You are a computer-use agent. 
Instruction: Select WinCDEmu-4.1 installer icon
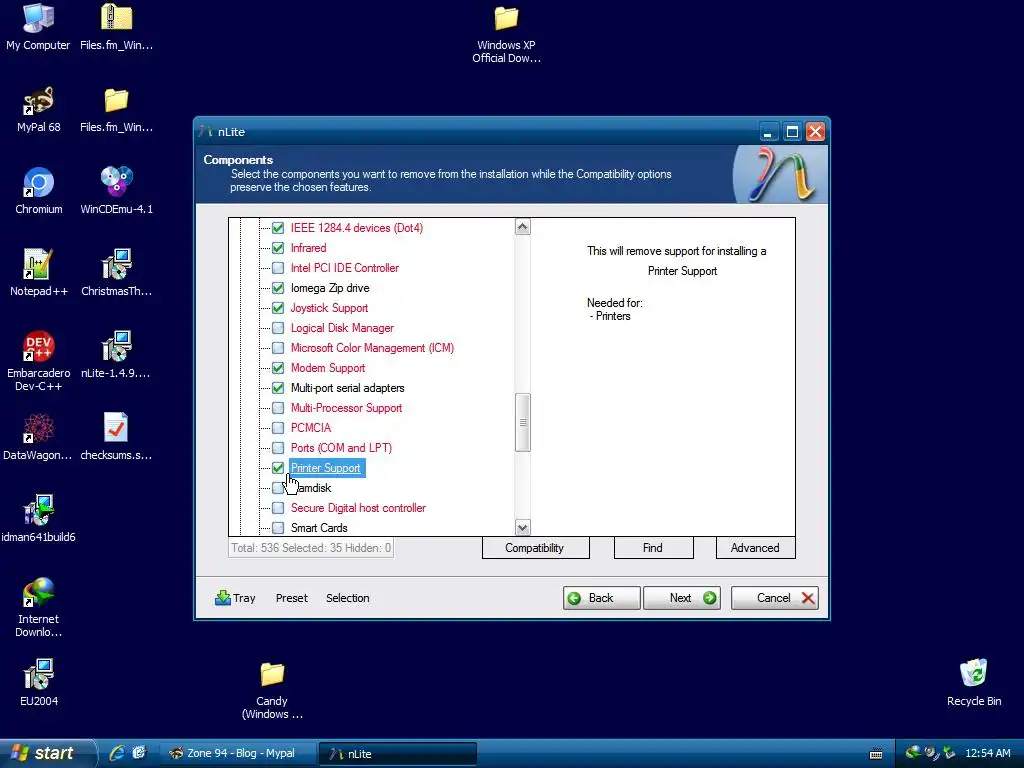pyautogui.click(x=116, y=191)
